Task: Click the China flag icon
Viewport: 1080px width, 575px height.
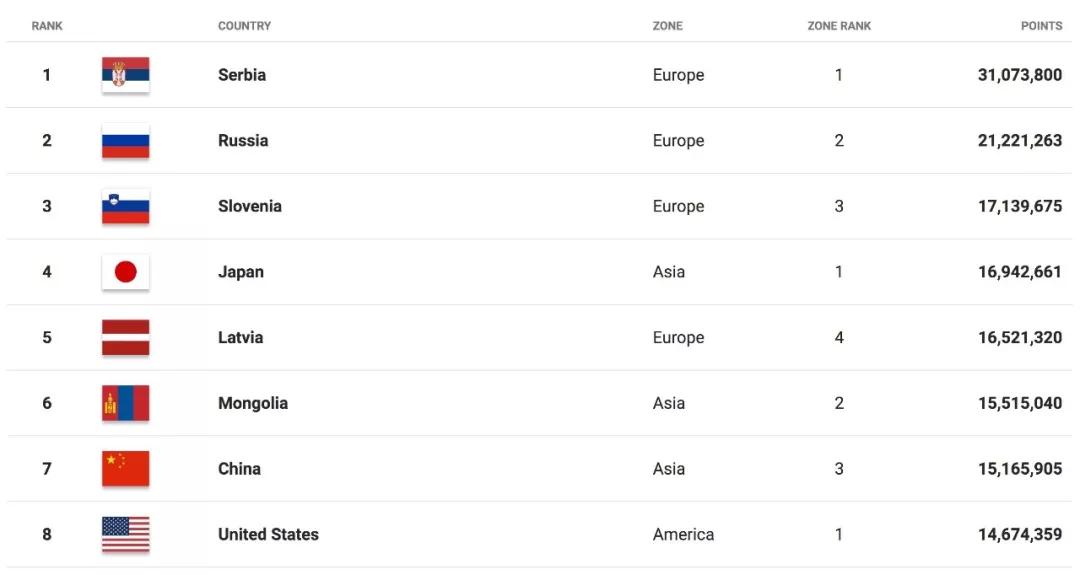Action: 125,469
